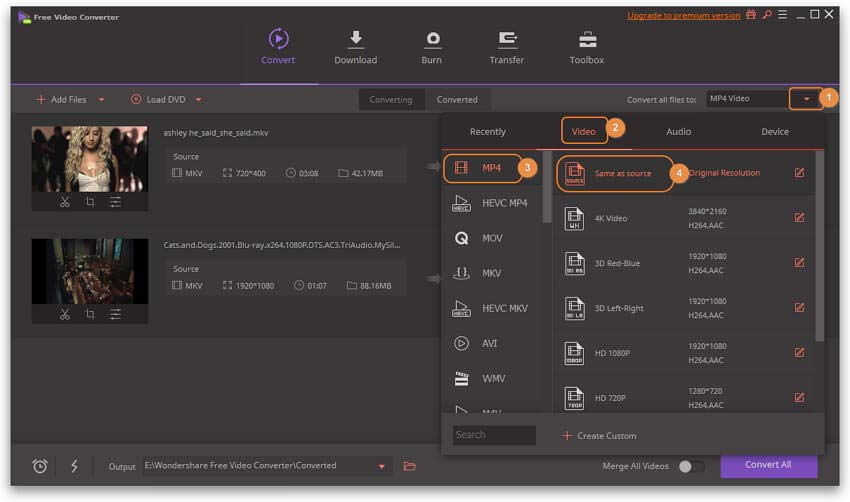Image resolution: width=850 pixels, height=502 pixels.
Task: Edit the Same as source preset
Action: pos(799,172)
